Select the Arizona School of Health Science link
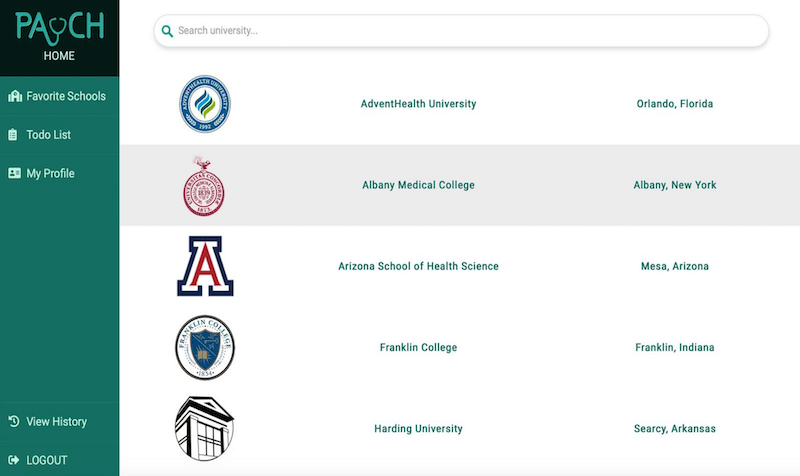Image resolution: width=800 pixels, height=476 pixels. click(418, 266)
